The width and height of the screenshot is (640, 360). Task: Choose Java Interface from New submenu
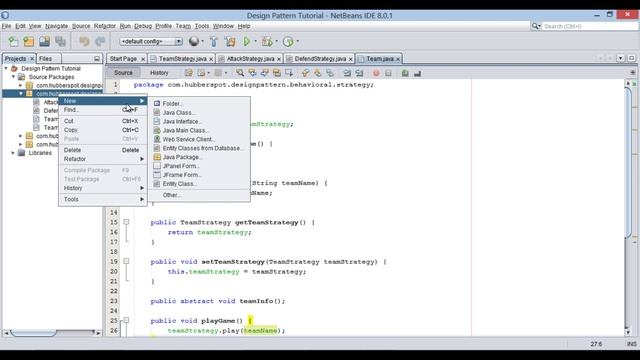click(x=199, y=121)
